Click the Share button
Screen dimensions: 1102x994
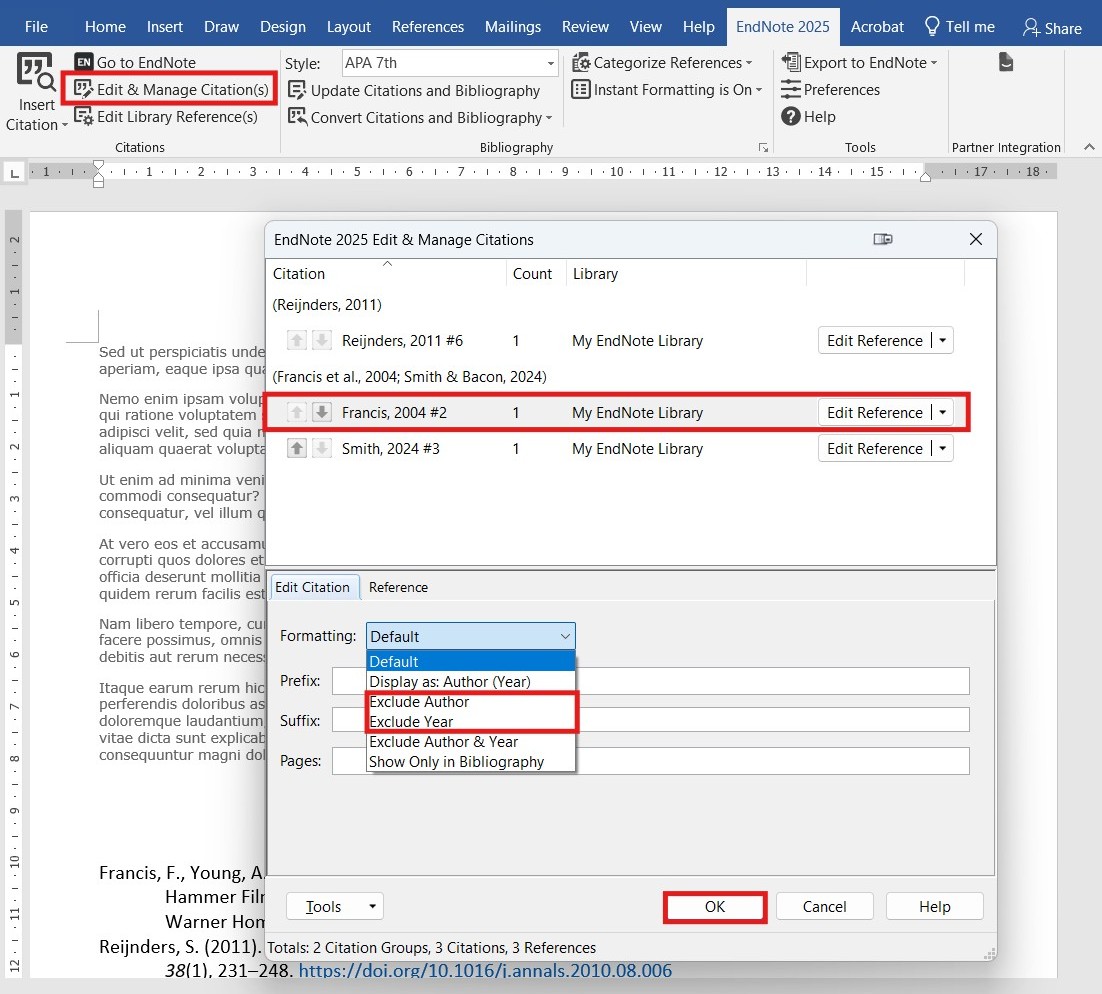click(1052, 27)
